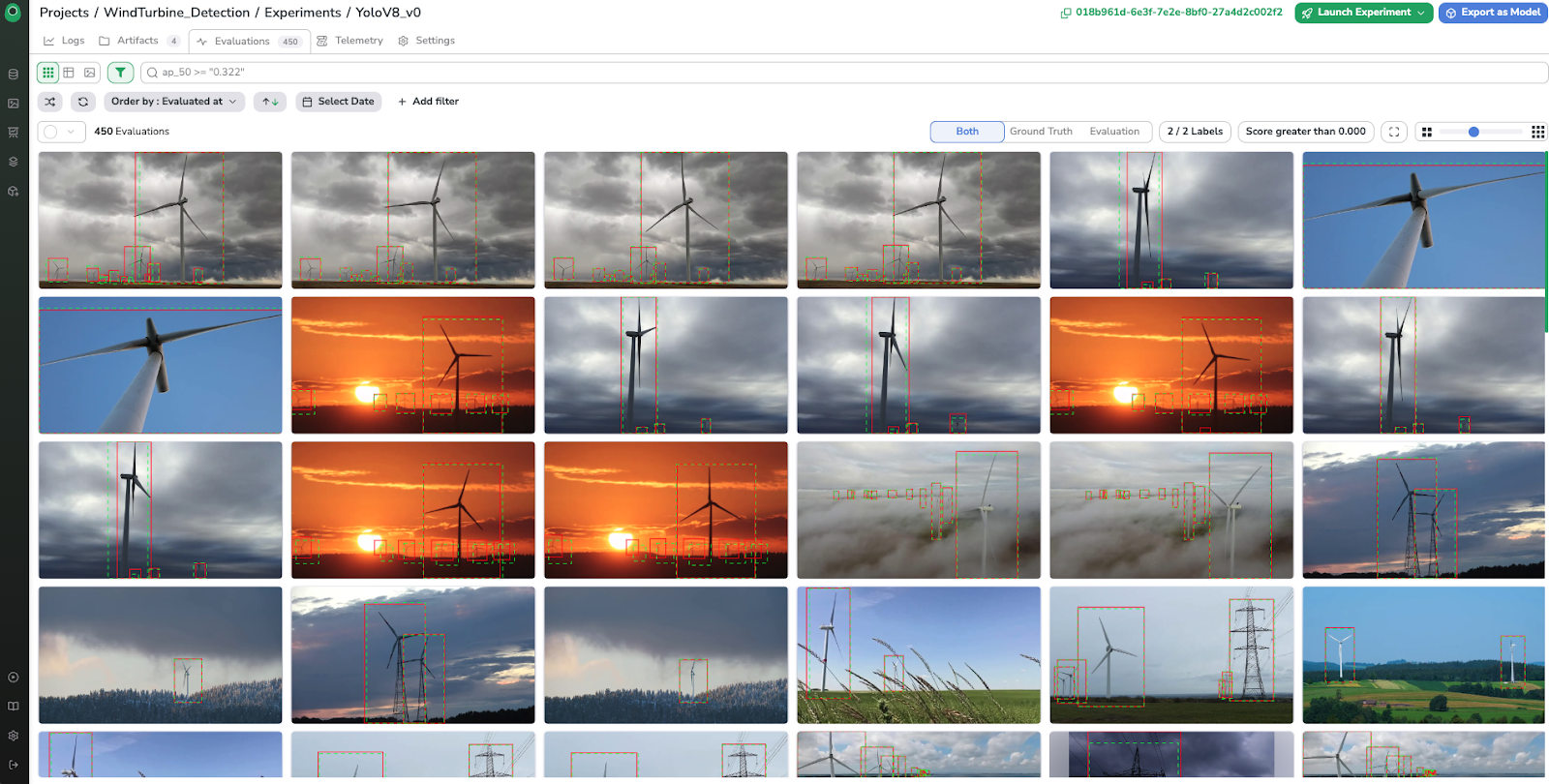The image size is (1549, 784).
Task: Open the Order by Evaluated at dropdown
Action: [174, 102]
